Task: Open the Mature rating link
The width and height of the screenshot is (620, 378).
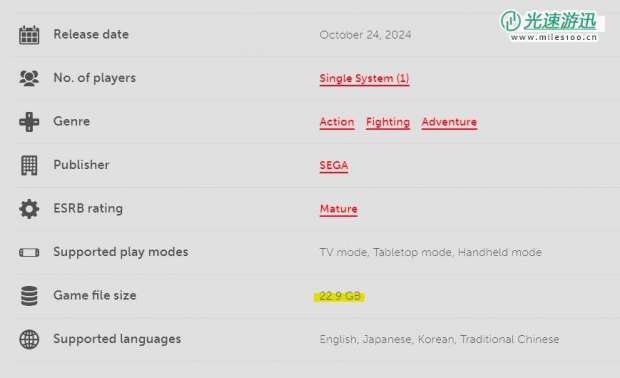Action: pos(339,209)
